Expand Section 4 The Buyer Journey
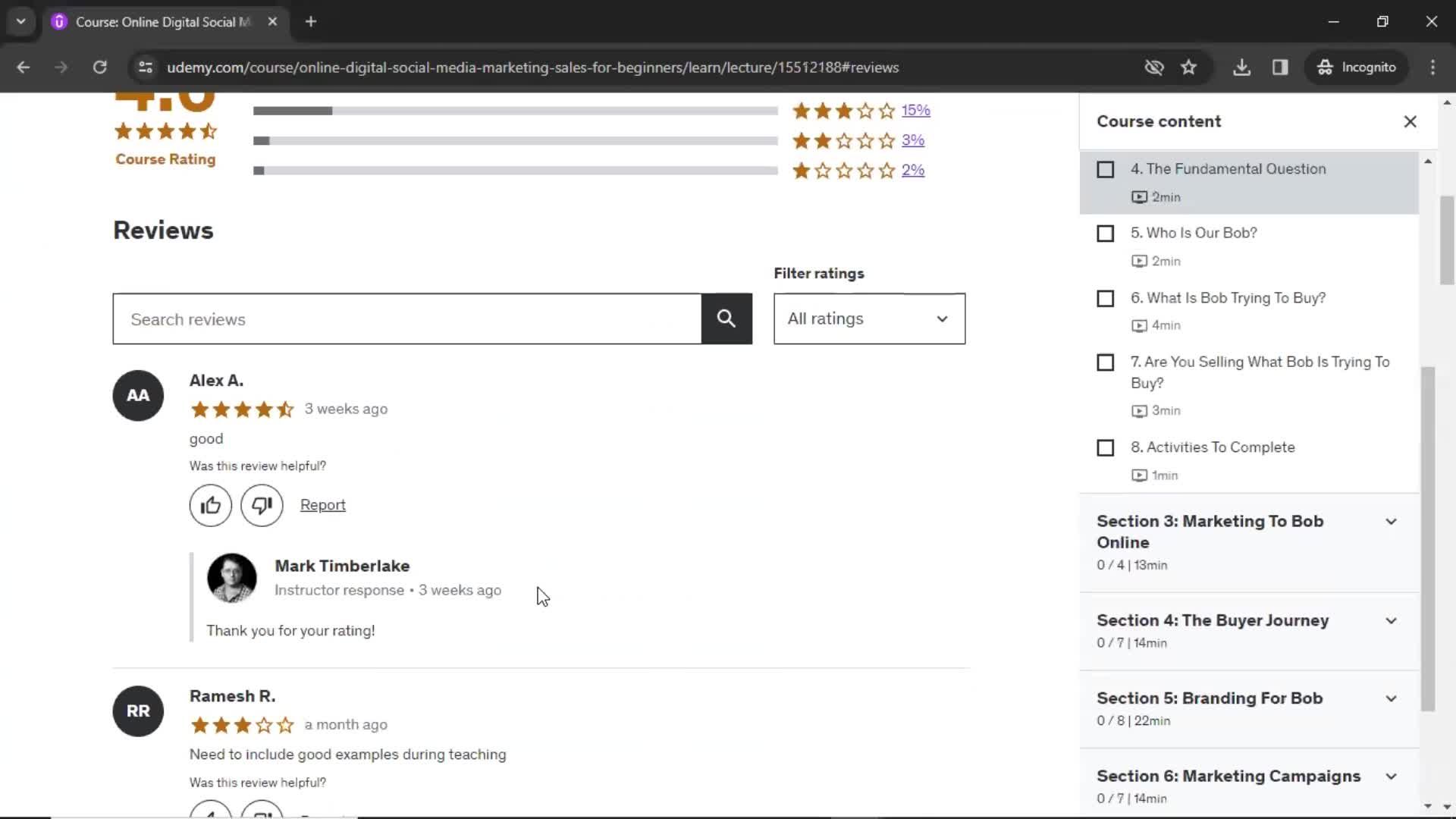 point(1248,629)
